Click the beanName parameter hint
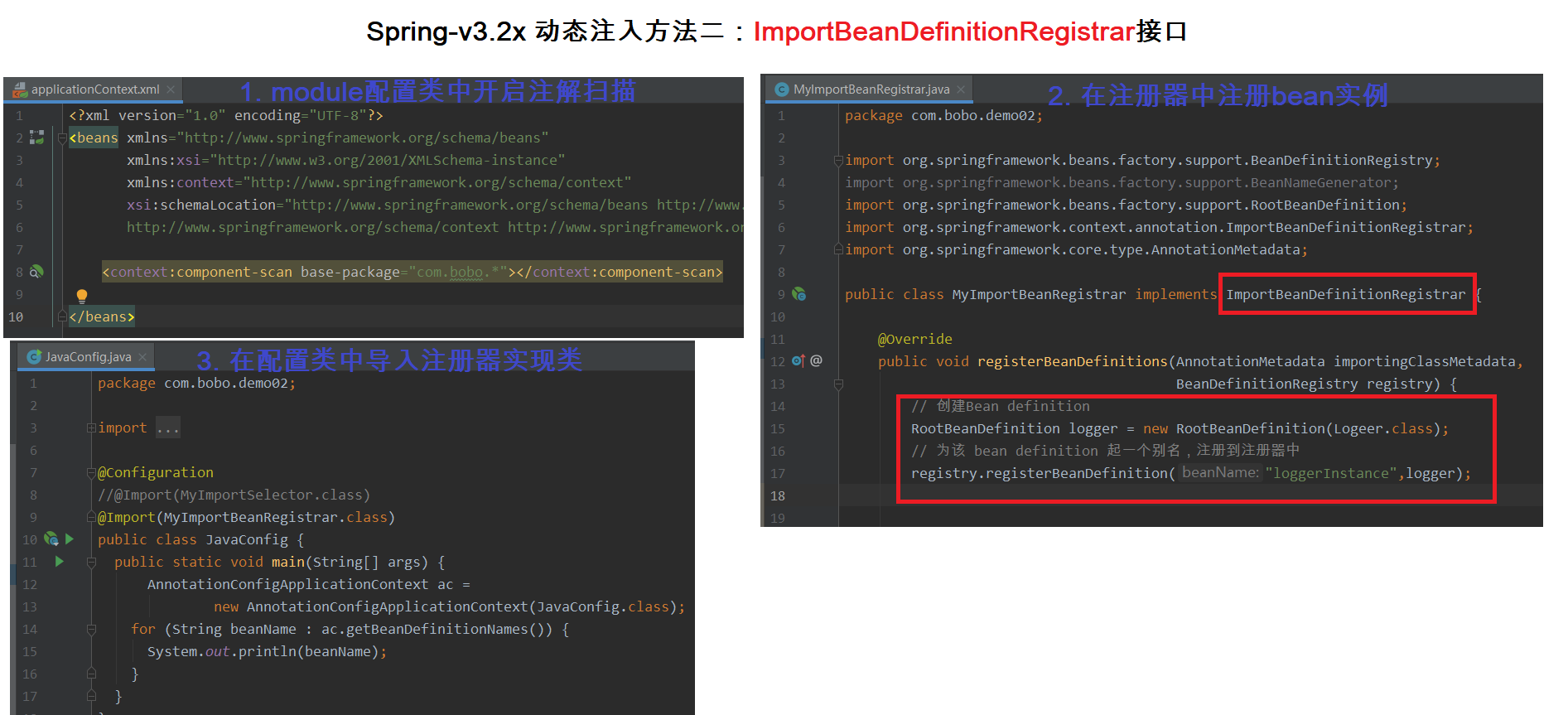Viewport: 1568px width, 715px height. click(x=1219, y=472)
